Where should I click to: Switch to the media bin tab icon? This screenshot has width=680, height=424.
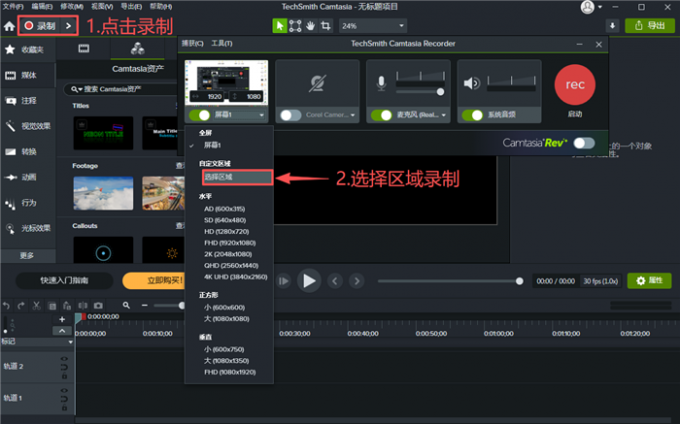84,49
